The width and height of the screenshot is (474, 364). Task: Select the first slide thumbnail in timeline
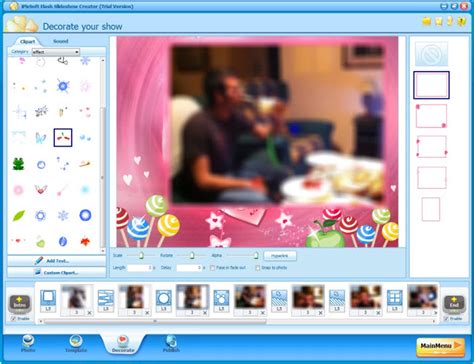[x=76, y=297]
